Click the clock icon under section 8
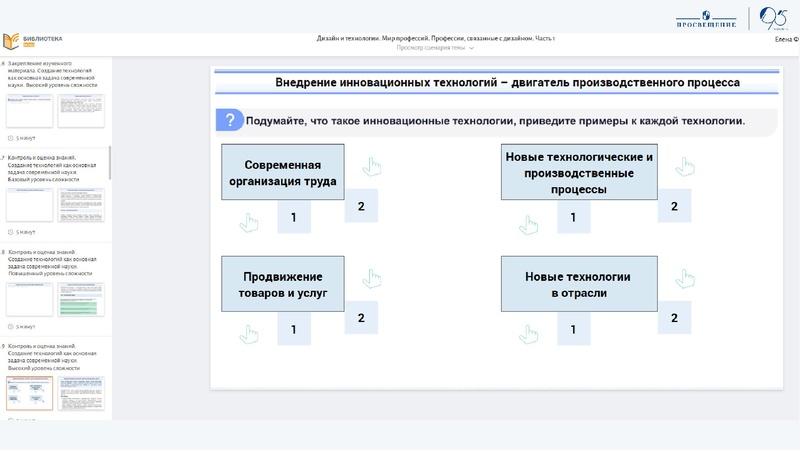800x450 pixels. point(11,327)
